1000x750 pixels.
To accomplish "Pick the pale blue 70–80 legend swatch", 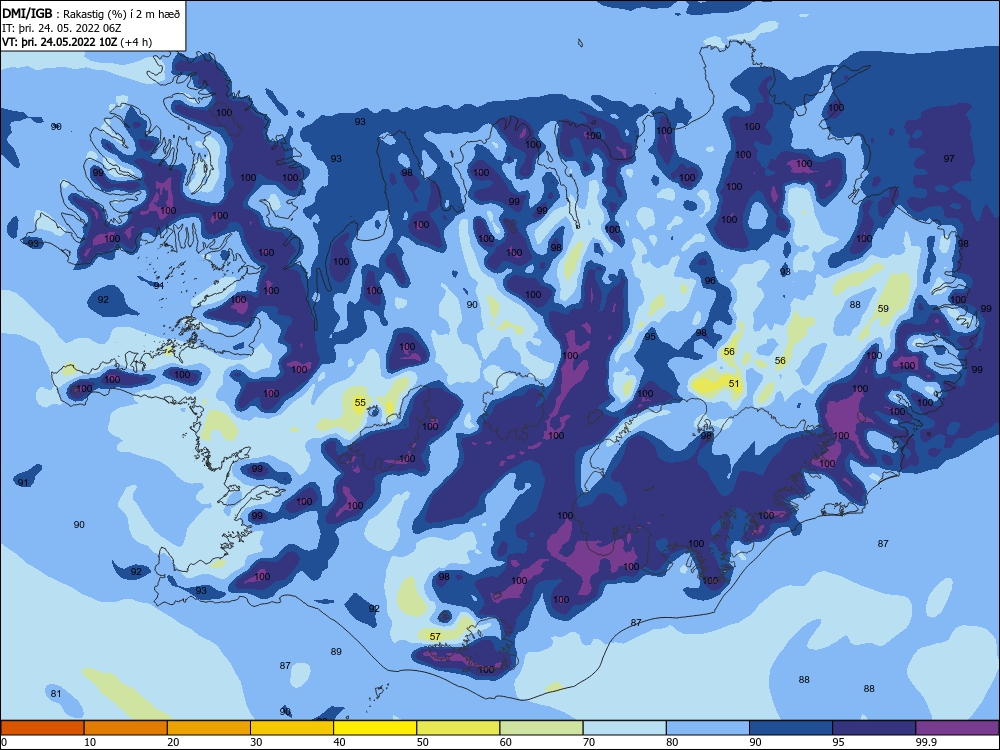I will coord(625,728).
